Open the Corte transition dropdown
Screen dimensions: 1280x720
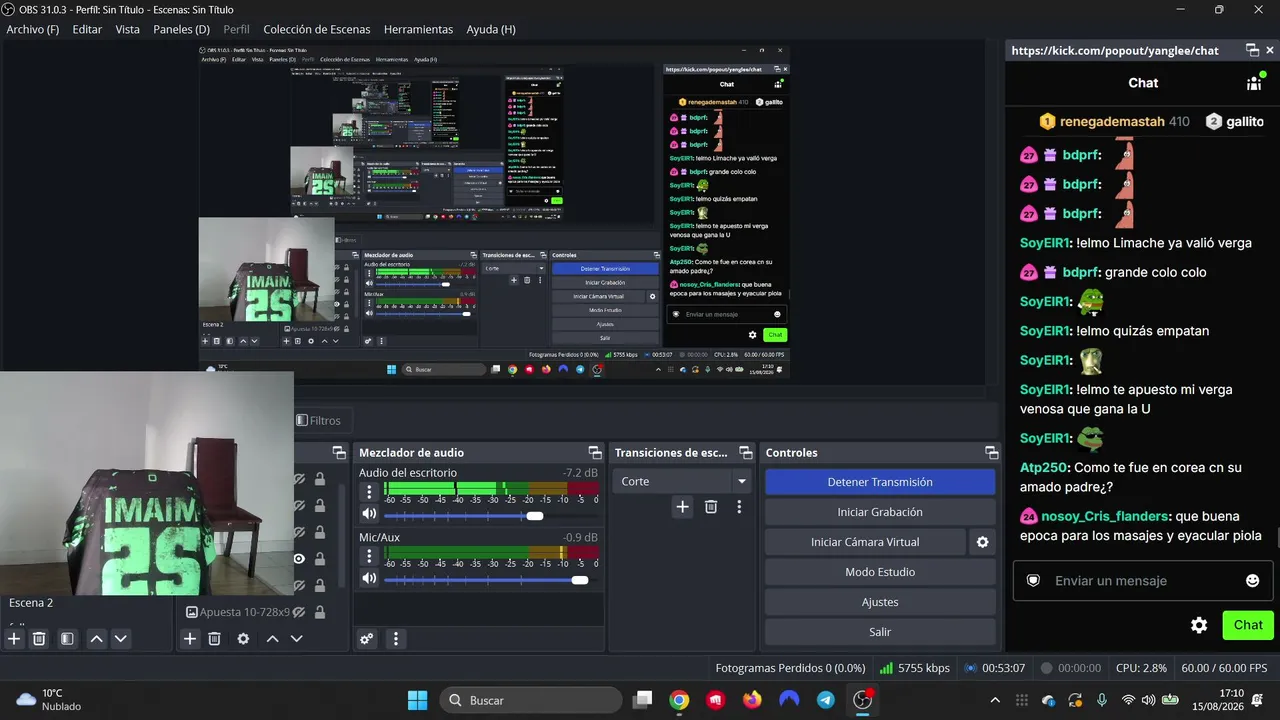tap(682, 481)
